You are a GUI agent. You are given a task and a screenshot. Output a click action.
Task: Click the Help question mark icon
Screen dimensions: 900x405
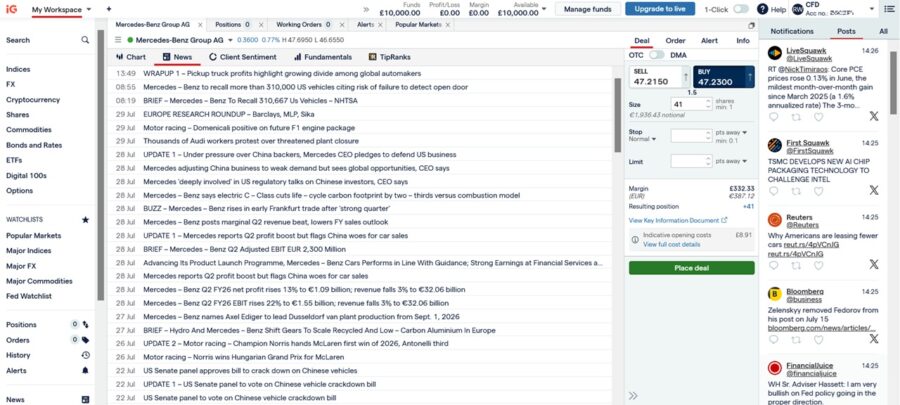(x=762, y=9)
